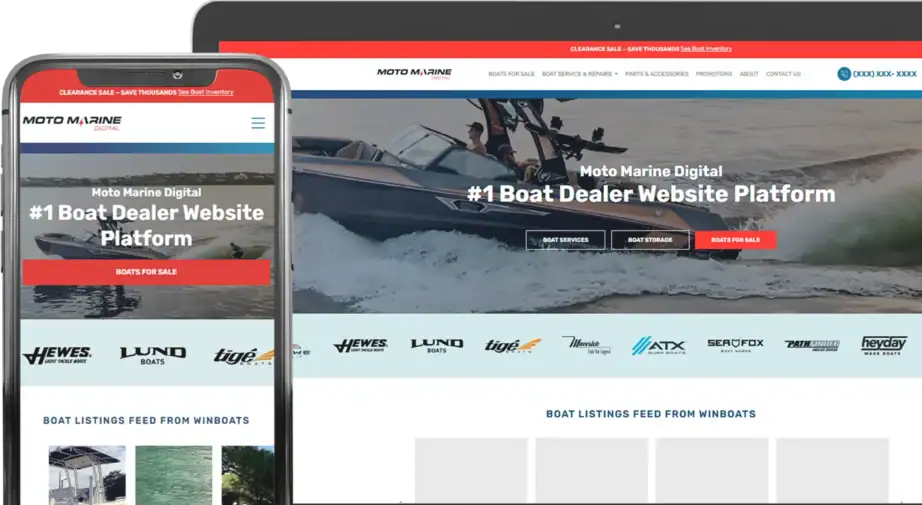This screenshot has width=922, height=505.
Task: Select the Heyday Wake Boats logo
Action: 883,345
